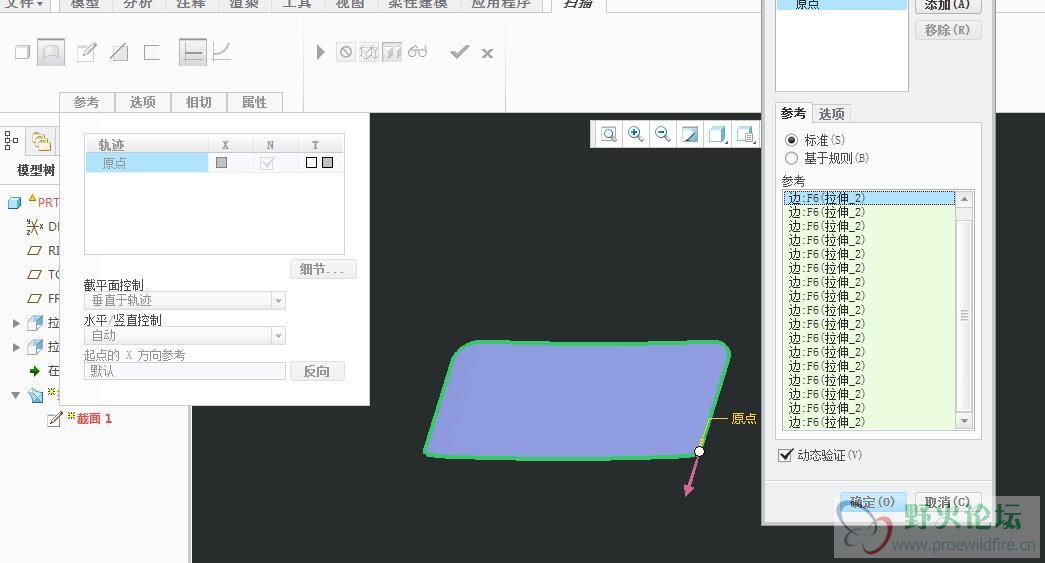The image size is (1045, 563).
Task: Click the reference list scroll-down arrow
Action: (964, 421)
